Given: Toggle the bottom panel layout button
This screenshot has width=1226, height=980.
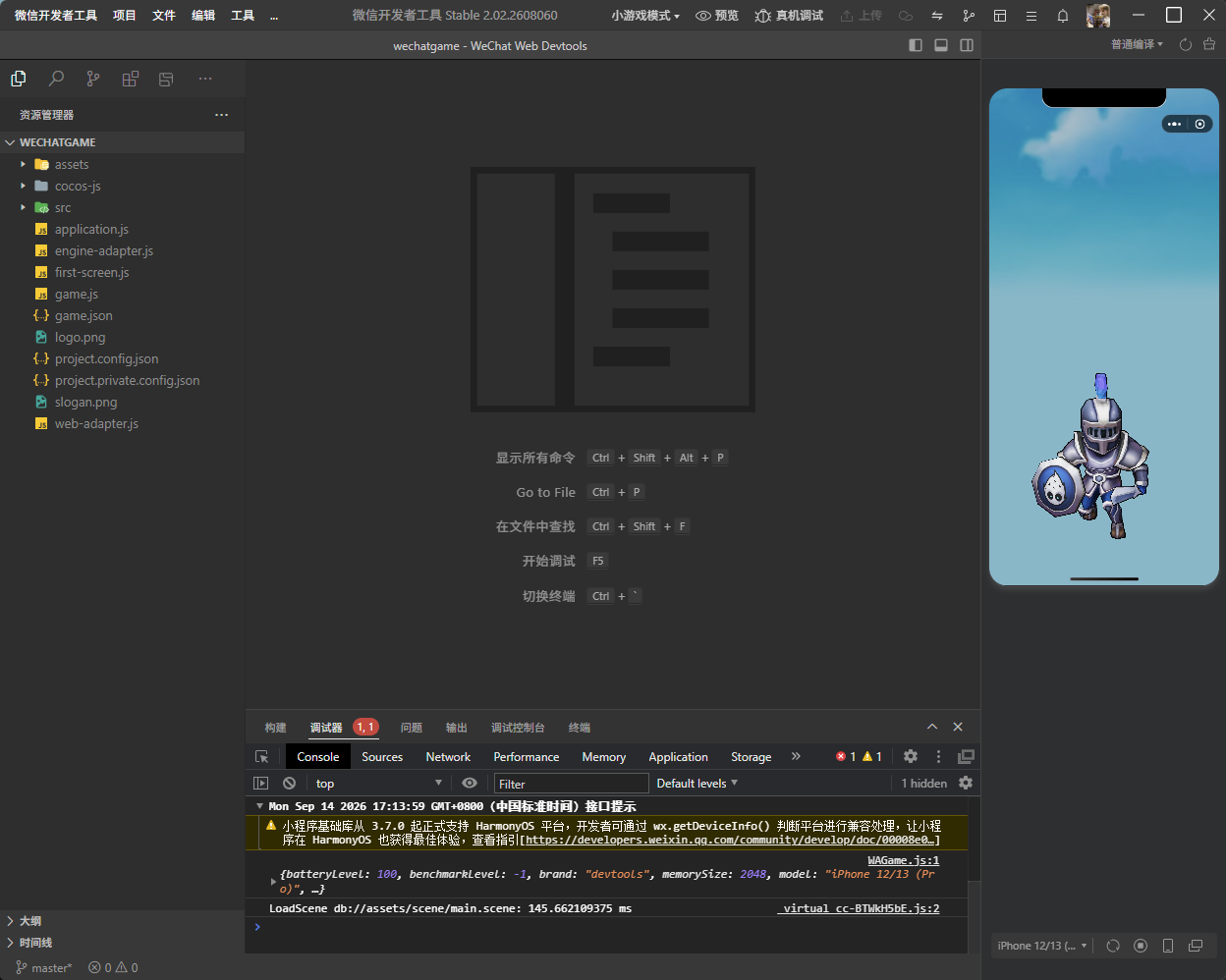Looking at the screenshot, I should pos(941,45).
